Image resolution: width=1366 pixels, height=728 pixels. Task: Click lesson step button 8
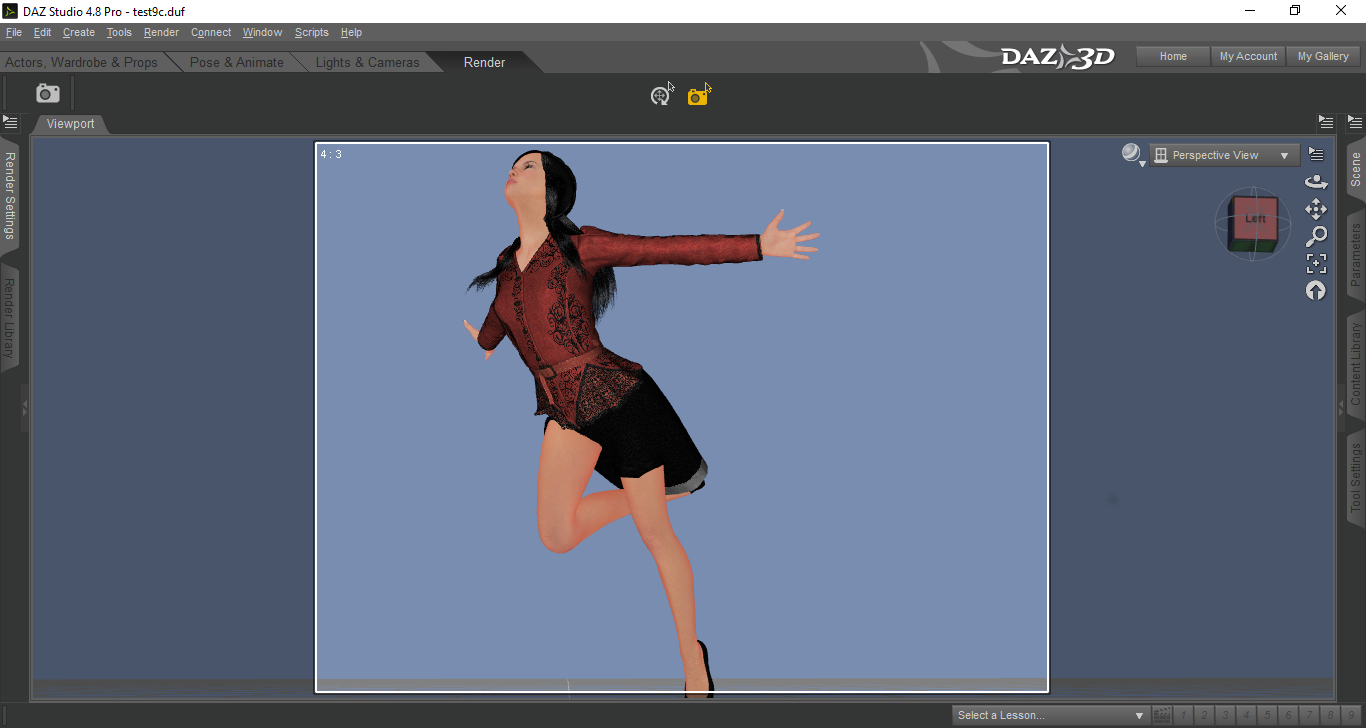(x=1332, y=715)
